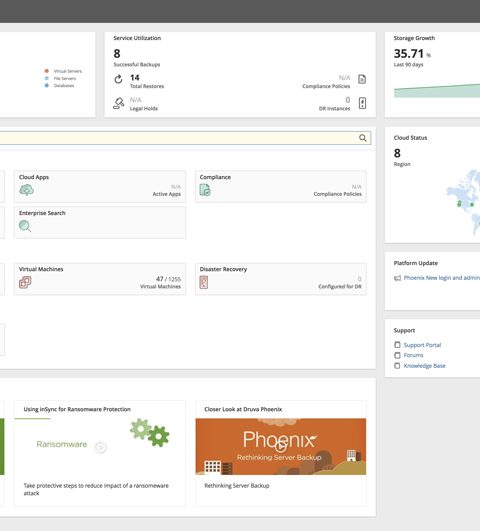This screenshot has width=480, height=531.
Task: Click the icon beside Forums
Action: coord(397,355)
